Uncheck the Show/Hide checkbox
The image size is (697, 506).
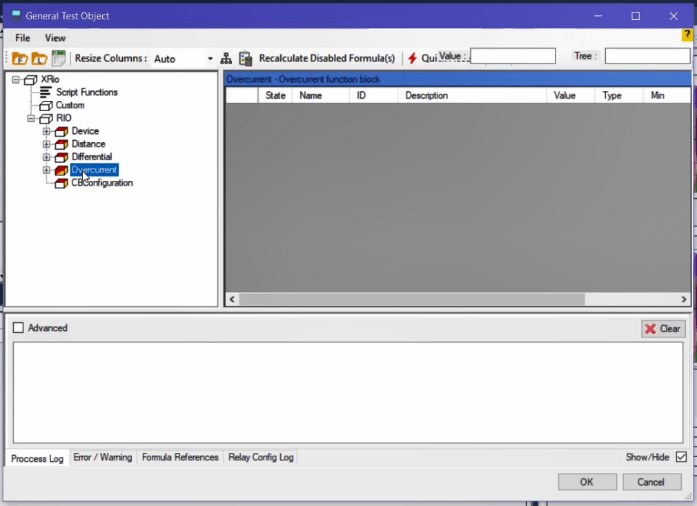681,457
